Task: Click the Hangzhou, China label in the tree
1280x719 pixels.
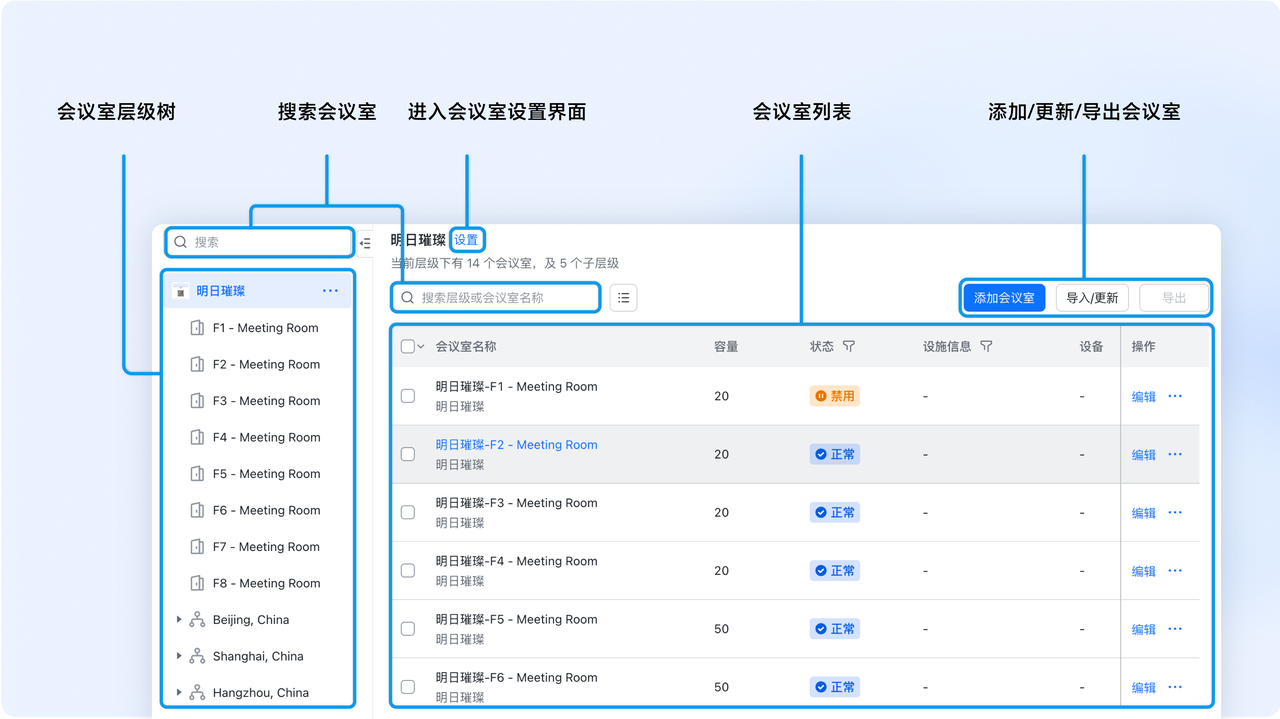Action: tap(261, 693)
